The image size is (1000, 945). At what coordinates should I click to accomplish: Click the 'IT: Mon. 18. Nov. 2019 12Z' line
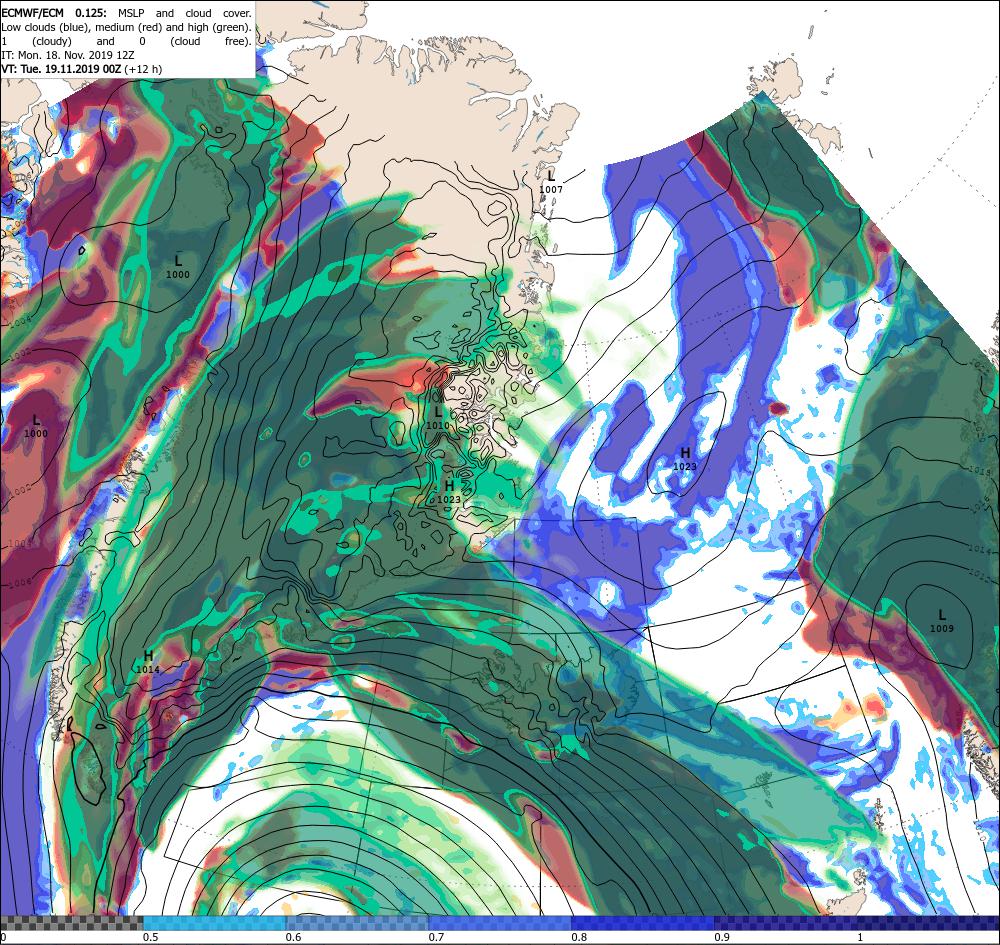click(x=68, y=55)
